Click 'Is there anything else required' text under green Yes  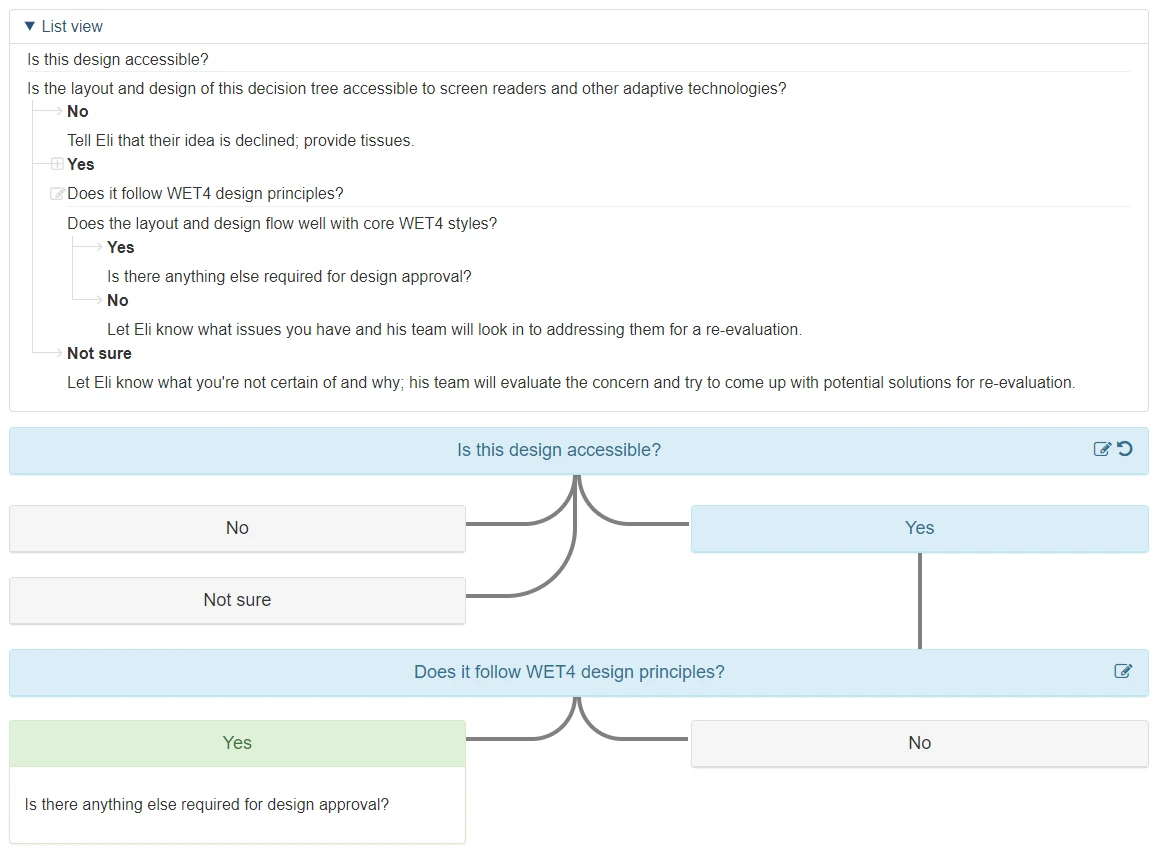click(207, 805)
